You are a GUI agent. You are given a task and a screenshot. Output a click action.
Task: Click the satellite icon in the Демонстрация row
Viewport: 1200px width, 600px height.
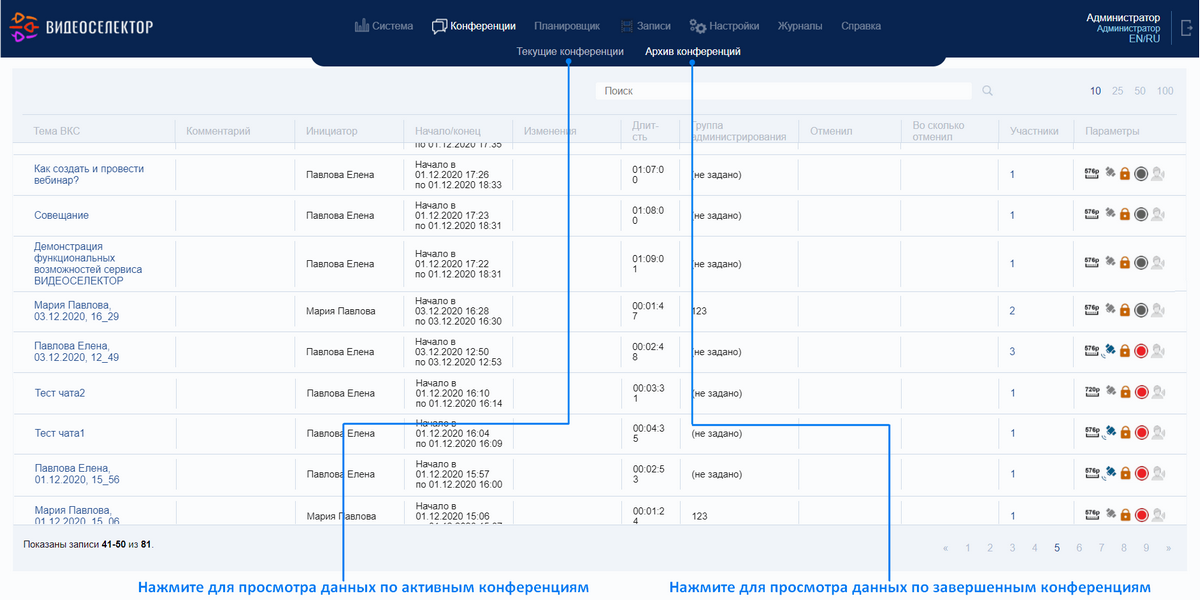pyautogui.click(x=1110, y=262)
